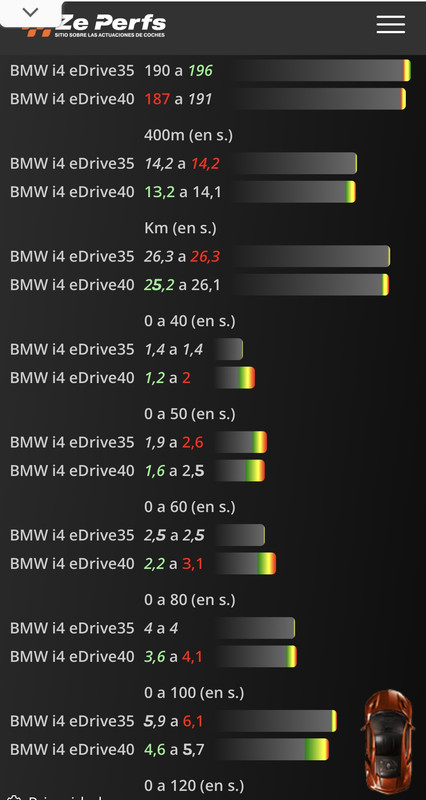Click the Ze Perfs logo

94,25
